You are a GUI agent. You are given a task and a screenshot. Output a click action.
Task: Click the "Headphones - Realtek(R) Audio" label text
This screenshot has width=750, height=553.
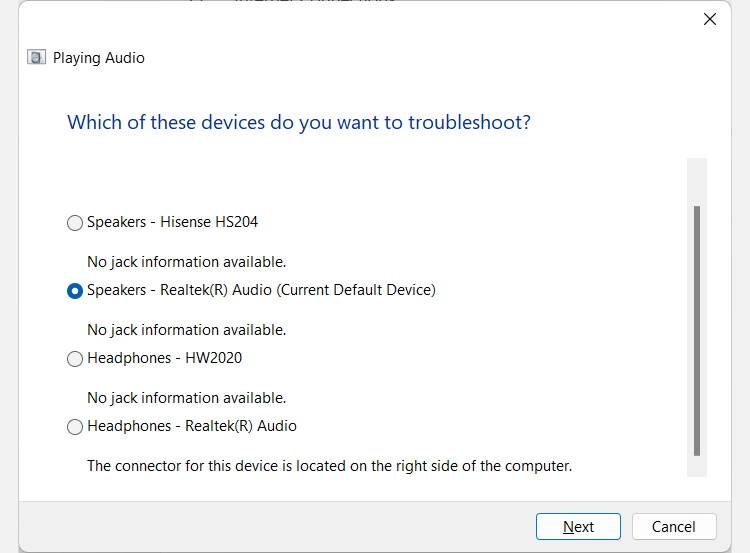coord(191,426)
